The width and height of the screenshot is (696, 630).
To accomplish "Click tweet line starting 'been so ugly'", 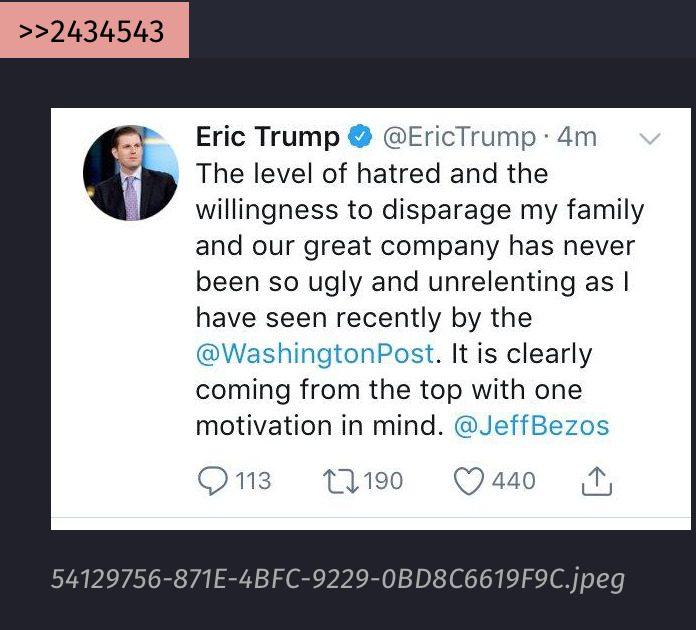I will click(x=412, y=282).
